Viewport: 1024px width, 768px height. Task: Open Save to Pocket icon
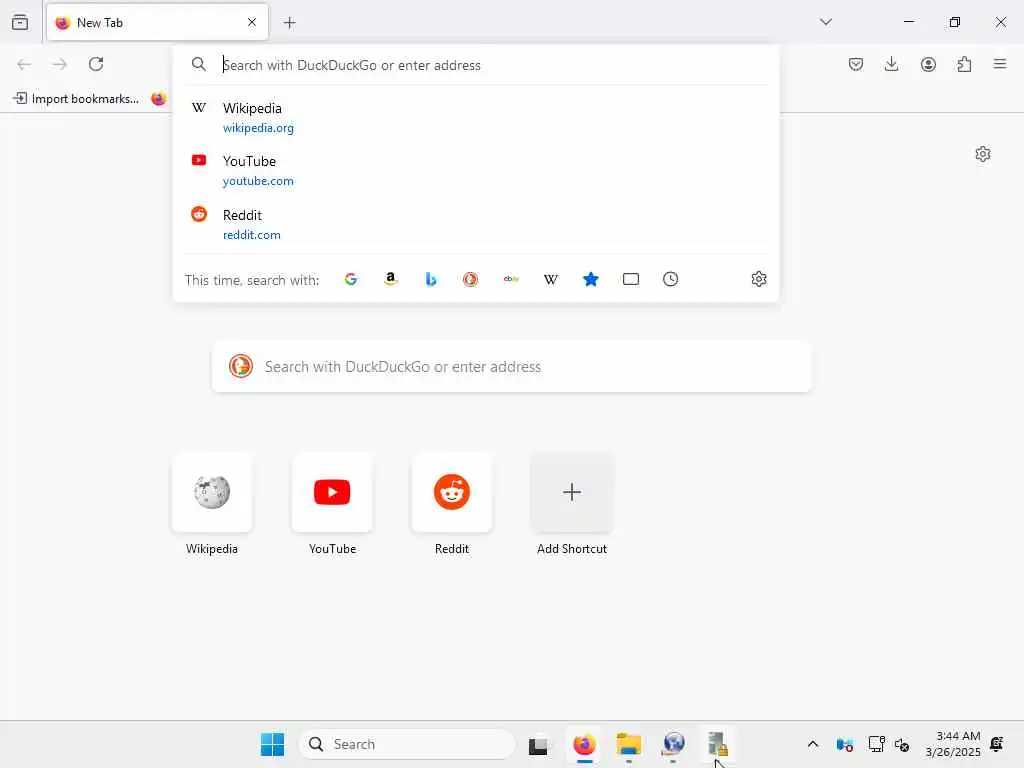tap(856, 64)
